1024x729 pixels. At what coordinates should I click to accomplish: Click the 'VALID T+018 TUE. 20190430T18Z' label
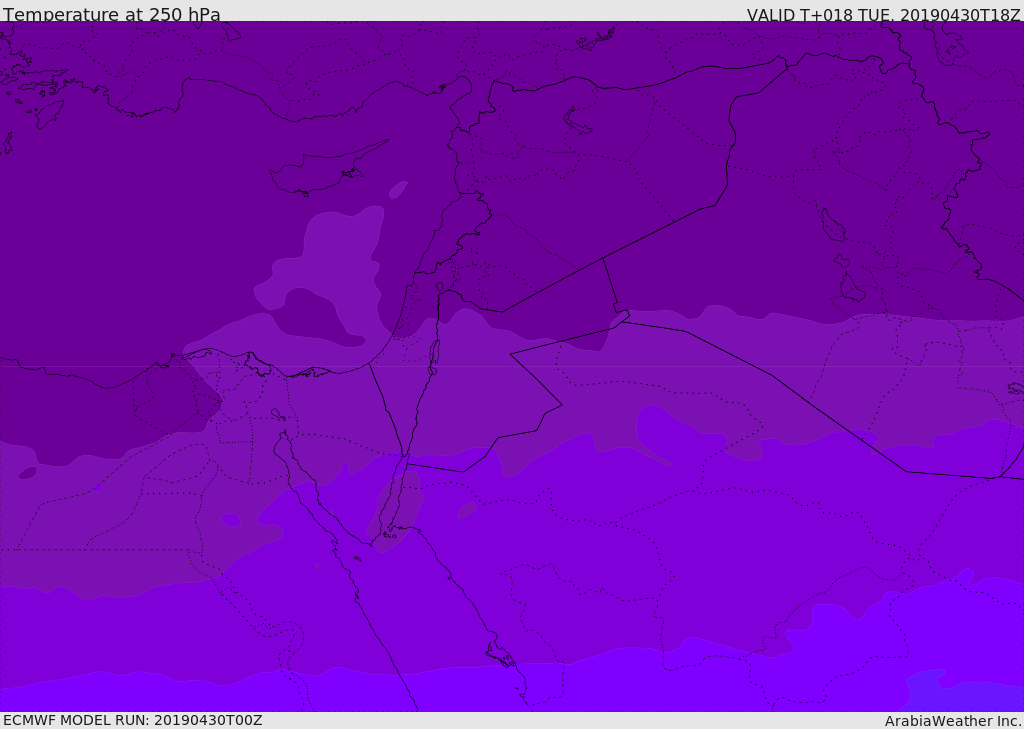(x=884, y=15)
